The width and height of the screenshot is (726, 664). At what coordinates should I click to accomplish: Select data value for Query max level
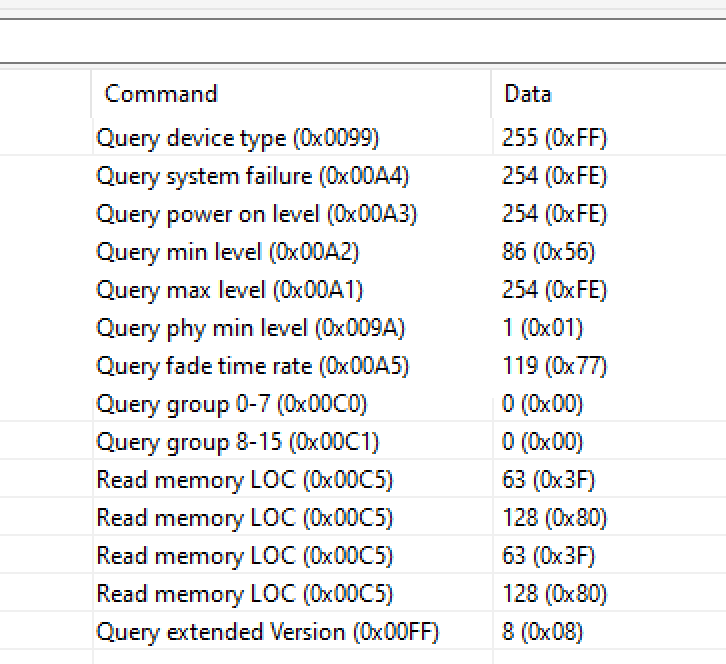555,290
